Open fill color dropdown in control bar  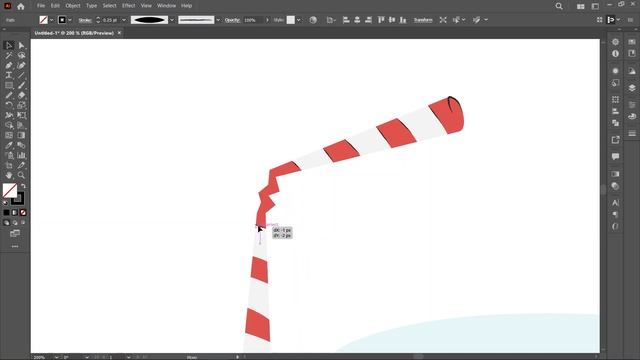[52, 20]
